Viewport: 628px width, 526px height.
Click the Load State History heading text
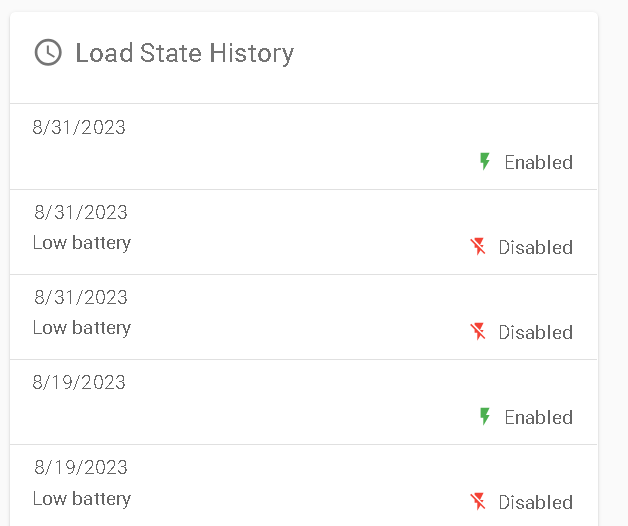185,53
